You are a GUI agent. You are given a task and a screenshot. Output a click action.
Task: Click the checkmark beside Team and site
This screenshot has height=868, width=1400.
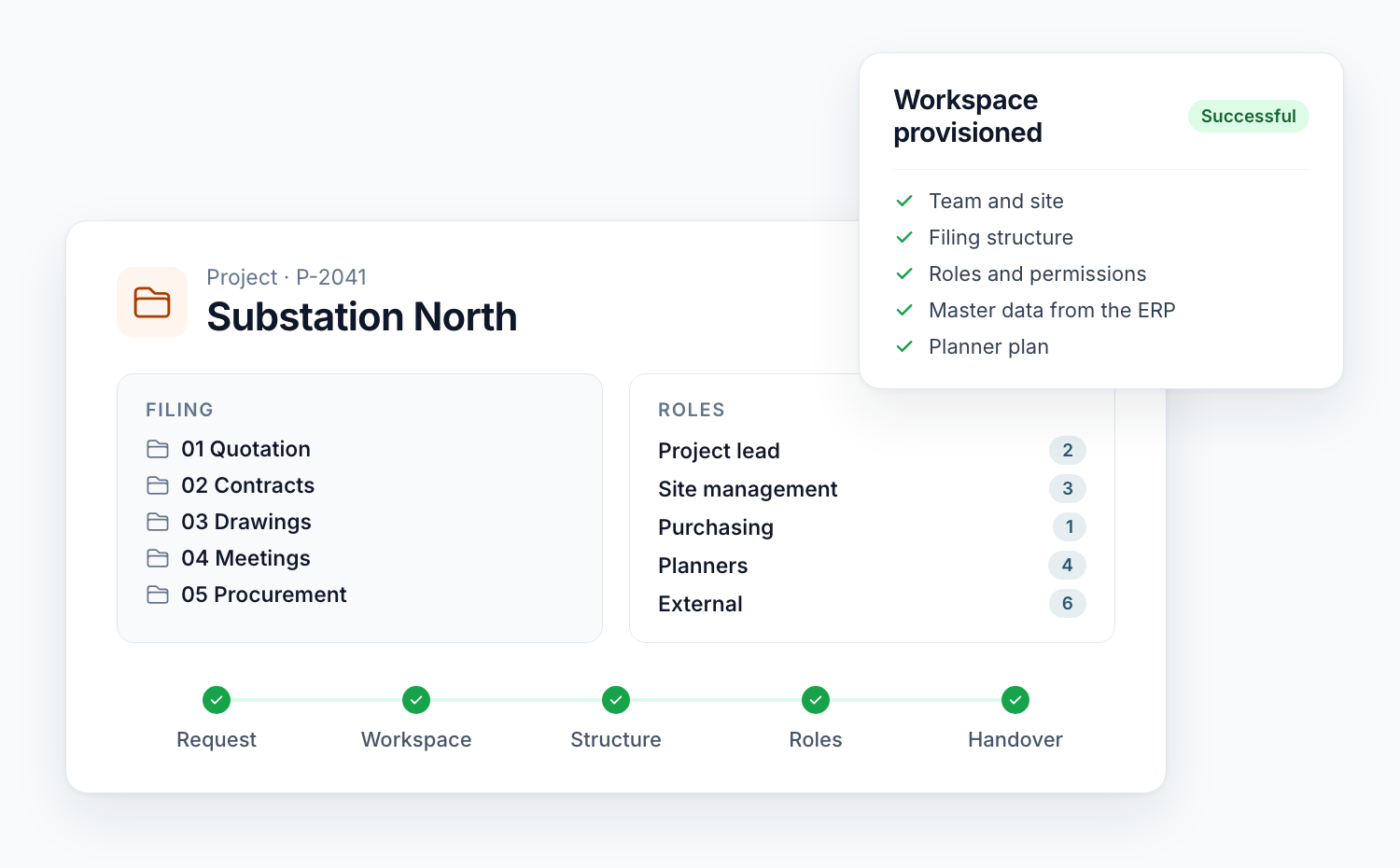pyautogui.click(x=904, y=201)
